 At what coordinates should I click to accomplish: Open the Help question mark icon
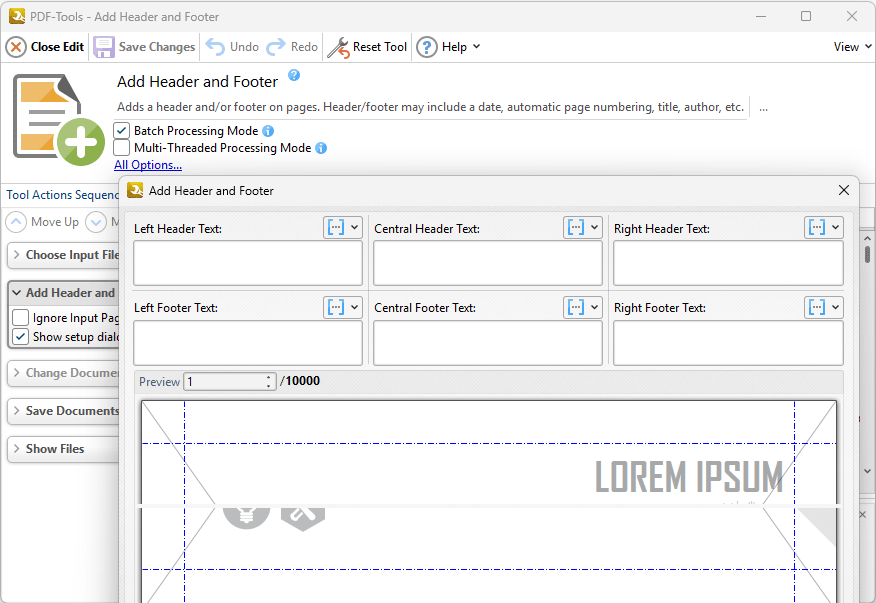pyautogui.click(x=427, y=47)
